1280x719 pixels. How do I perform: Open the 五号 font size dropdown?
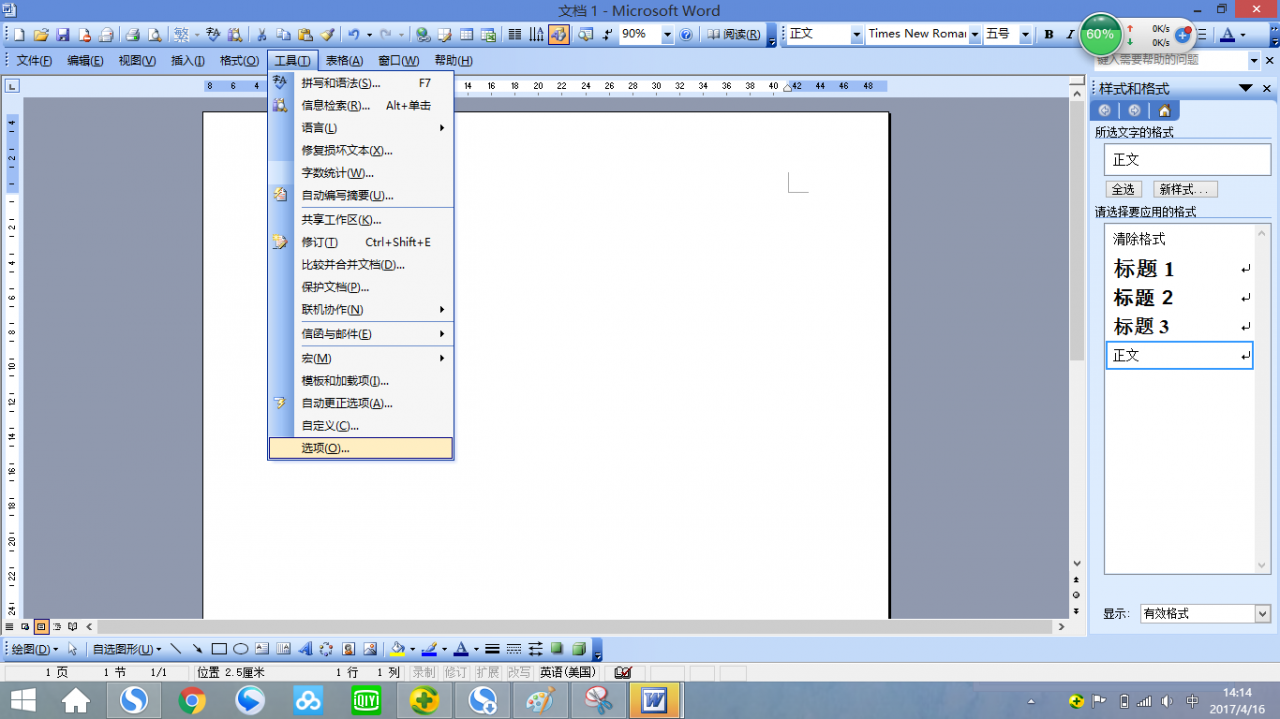(1025, 35)
